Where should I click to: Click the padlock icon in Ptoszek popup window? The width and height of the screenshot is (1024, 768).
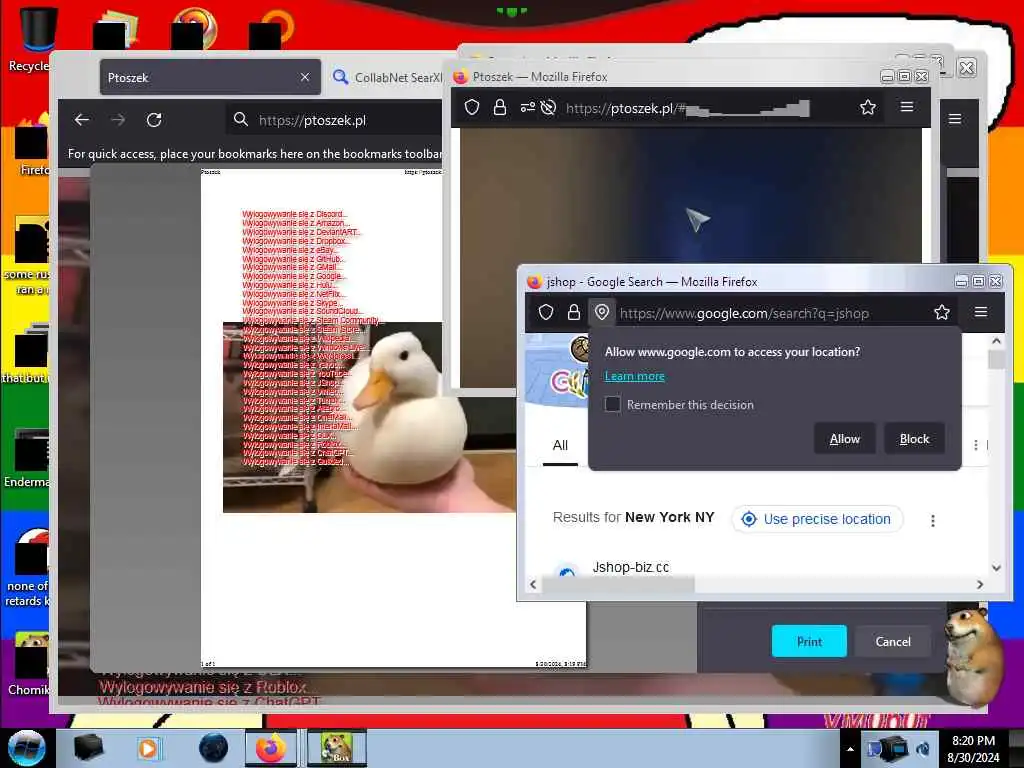pos(500,107)
